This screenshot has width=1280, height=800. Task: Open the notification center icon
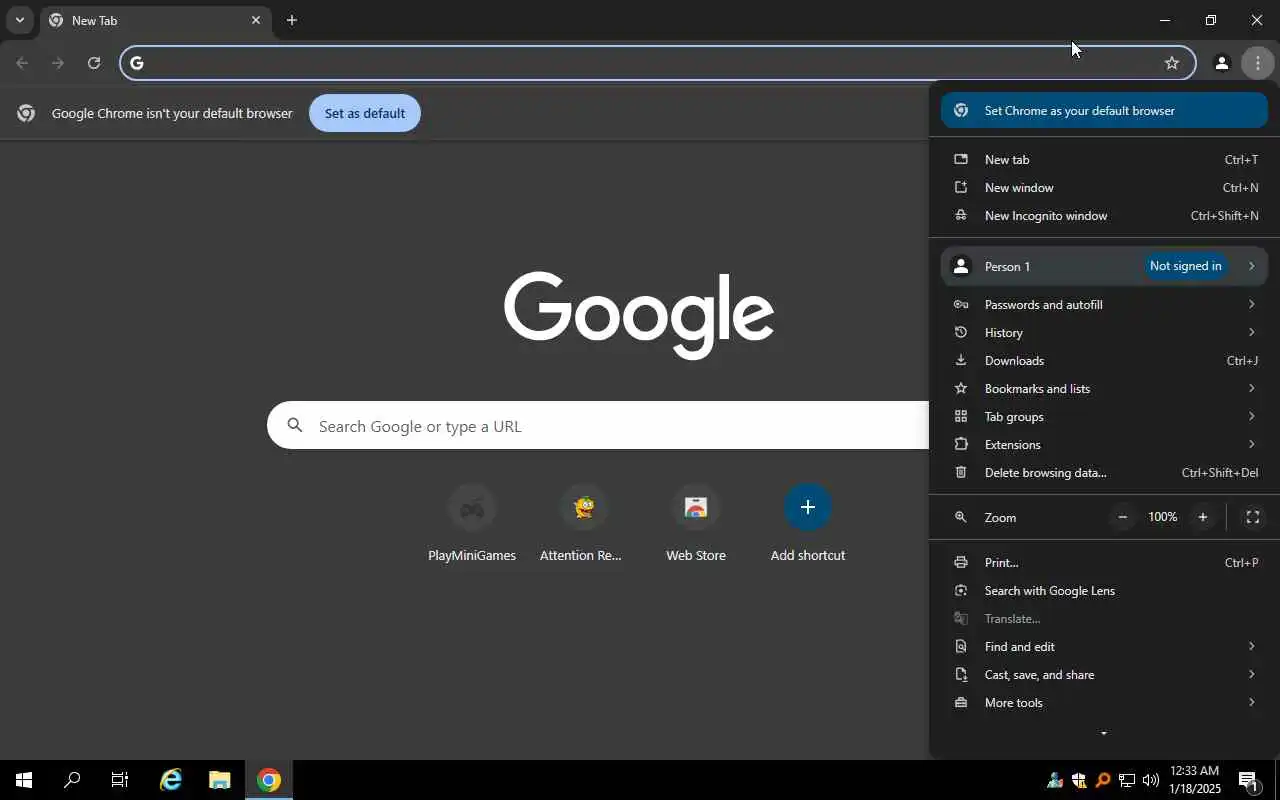(1248, 780)
